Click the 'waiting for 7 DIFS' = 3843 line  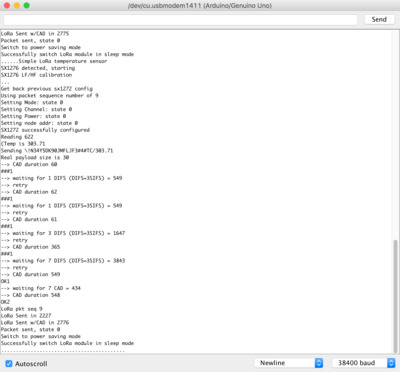click(x=63, y=261)
